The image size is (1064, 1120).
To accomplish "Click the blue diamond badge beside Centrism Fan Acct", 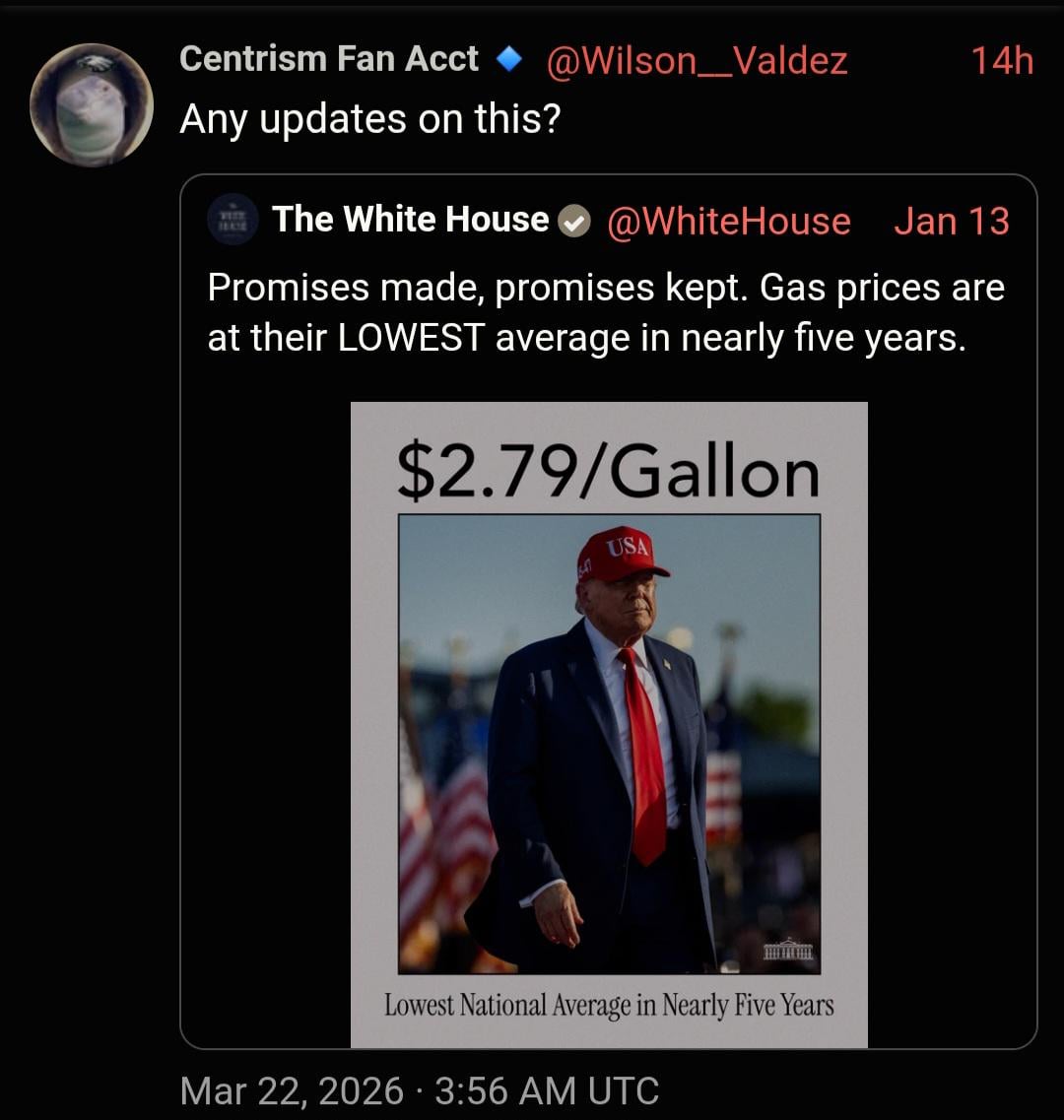I will 508,61.
